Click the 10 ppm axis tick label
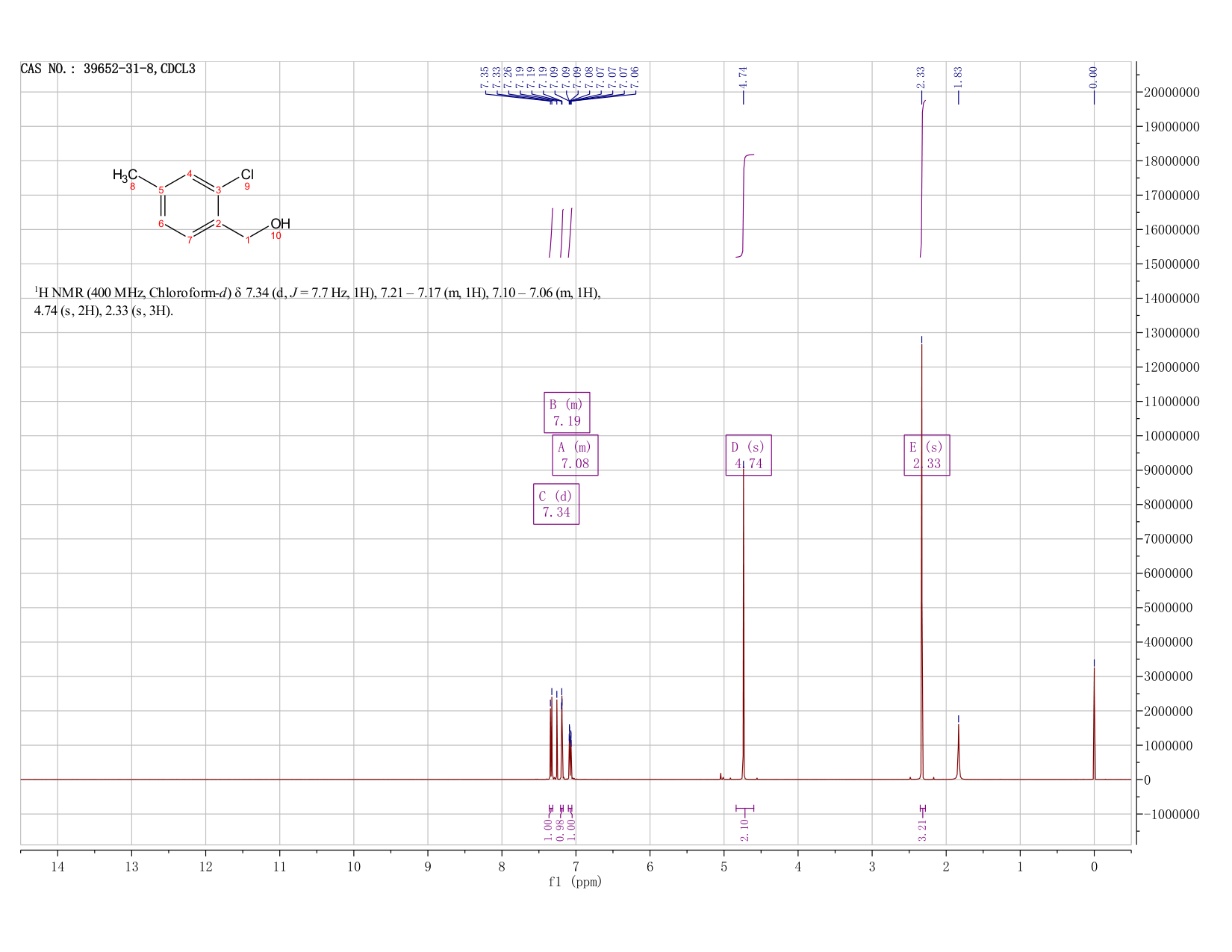This screenshot has height=952, width=1232. tap(353, 866)
